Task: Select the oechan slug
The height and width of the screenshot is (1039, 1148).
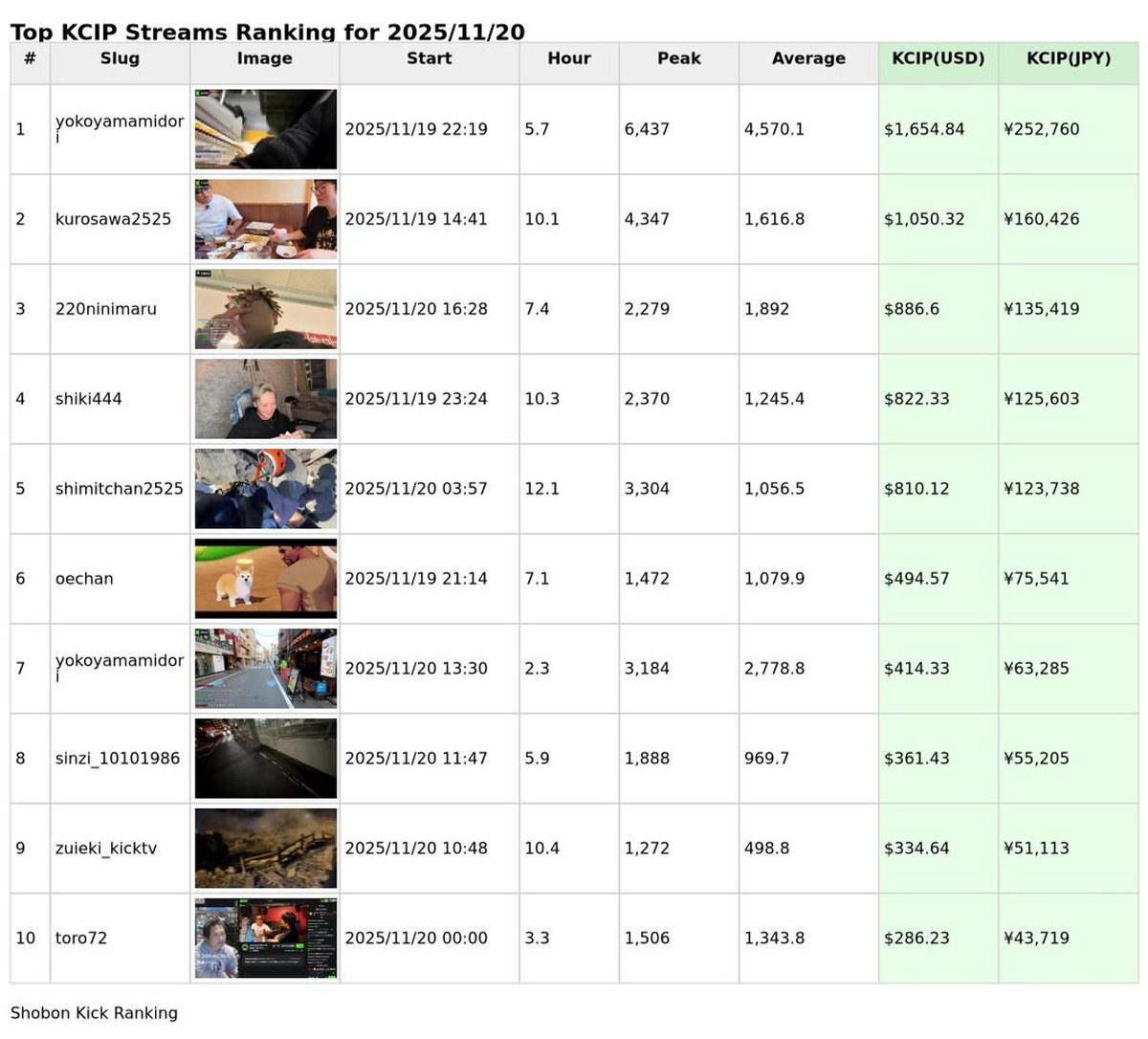Action: coord(84,579)
